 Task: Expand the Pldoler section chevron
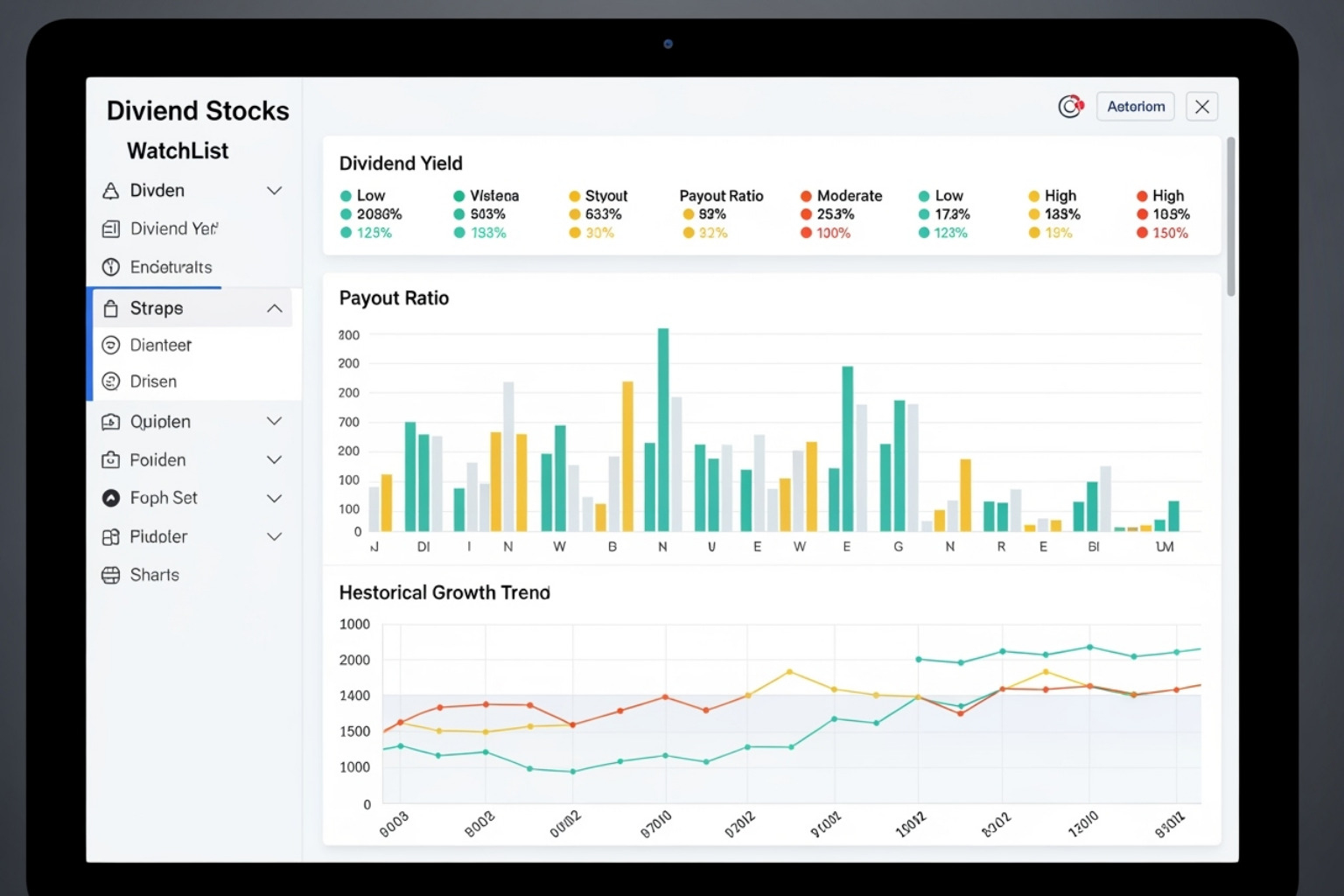pos(274,537)
